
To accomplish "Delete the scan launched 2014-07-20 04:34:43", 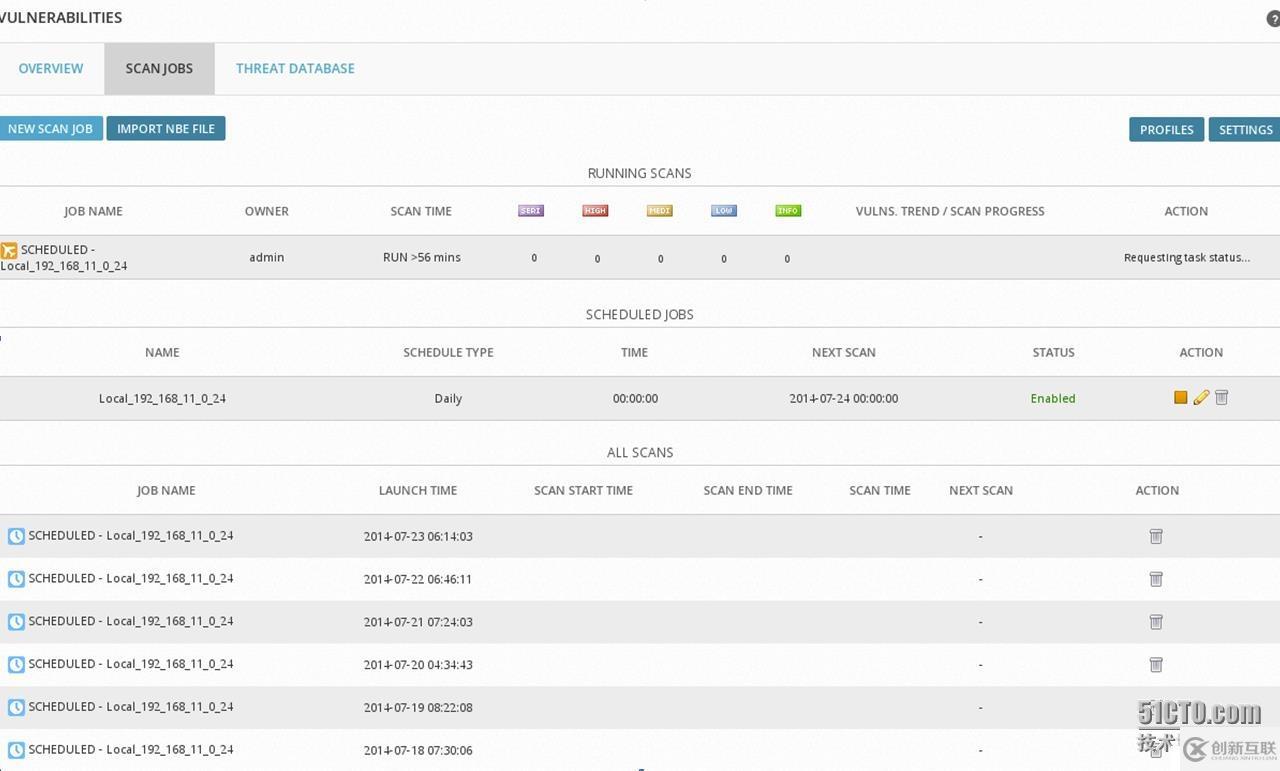I will [1156, 665].
